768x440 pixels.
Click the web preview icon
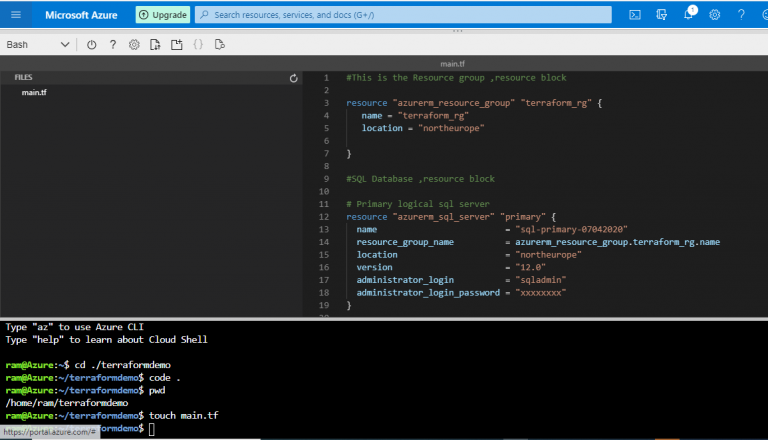pyautogui.click(x=219, y=45)
